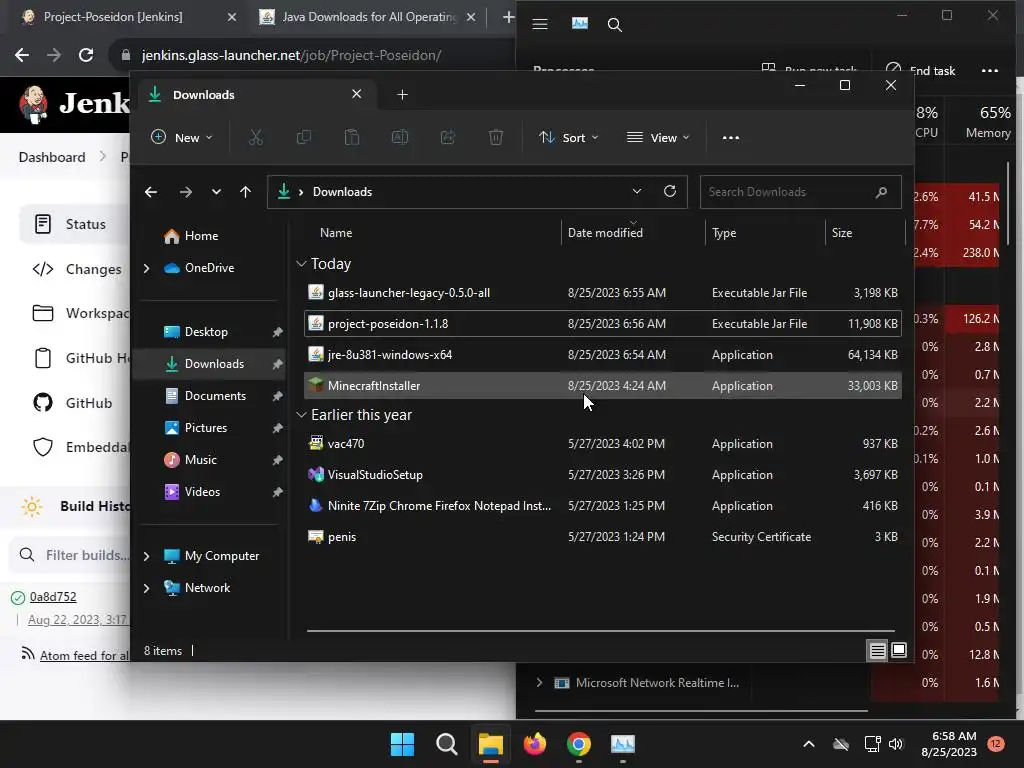Viewport: 1024px width, 768px height.
Task: Click the Dashboard breadcrumb link
Action: click(x=52, y=157)
